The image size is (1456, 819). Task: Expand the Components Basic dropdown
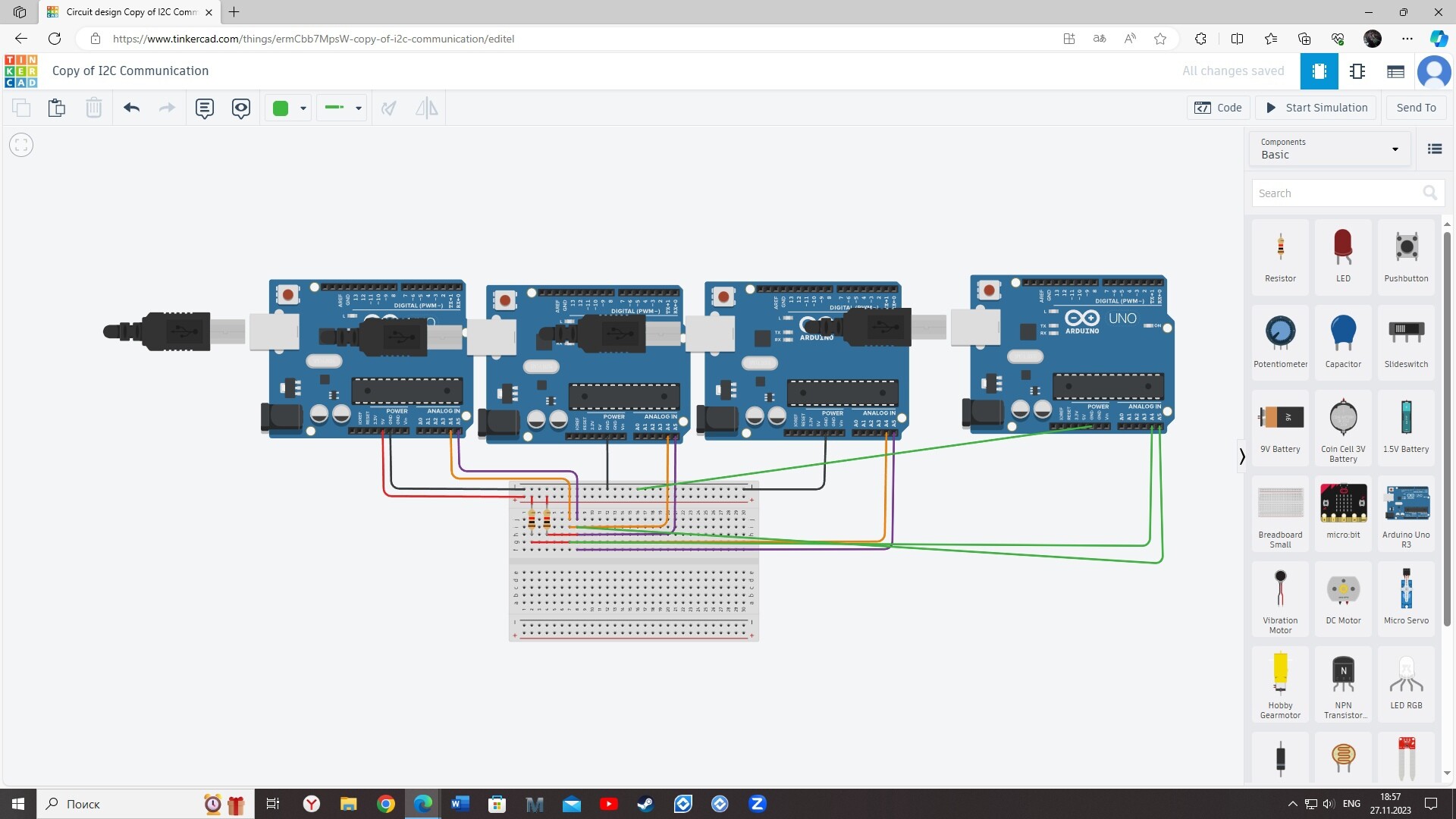point(1330,149)
